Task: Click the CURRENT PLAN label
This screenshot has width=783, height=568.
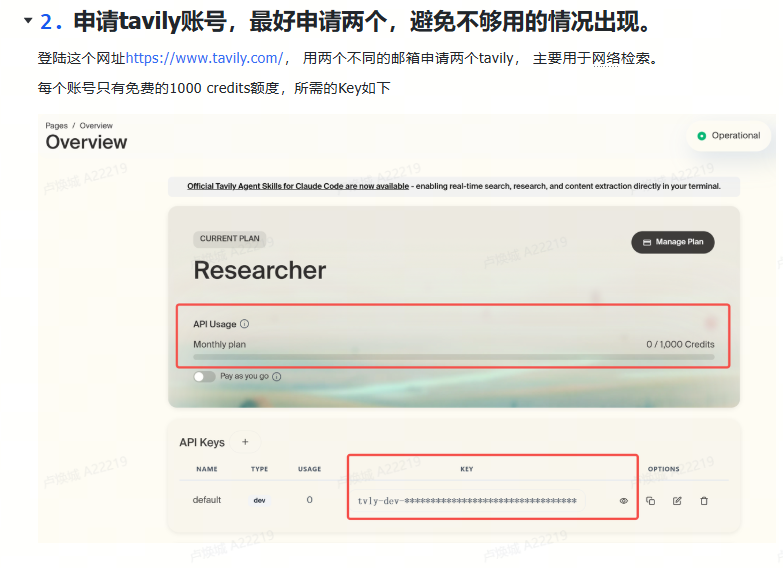Action: (x=230, y=239)
